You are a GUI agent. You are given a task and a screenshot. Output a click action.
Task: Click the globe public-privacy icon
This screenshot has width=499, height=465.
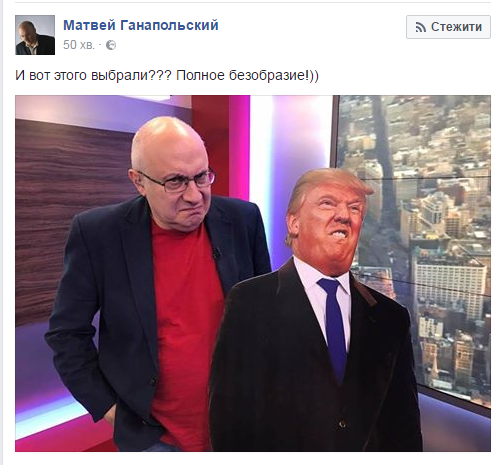(x=111, y=45)
